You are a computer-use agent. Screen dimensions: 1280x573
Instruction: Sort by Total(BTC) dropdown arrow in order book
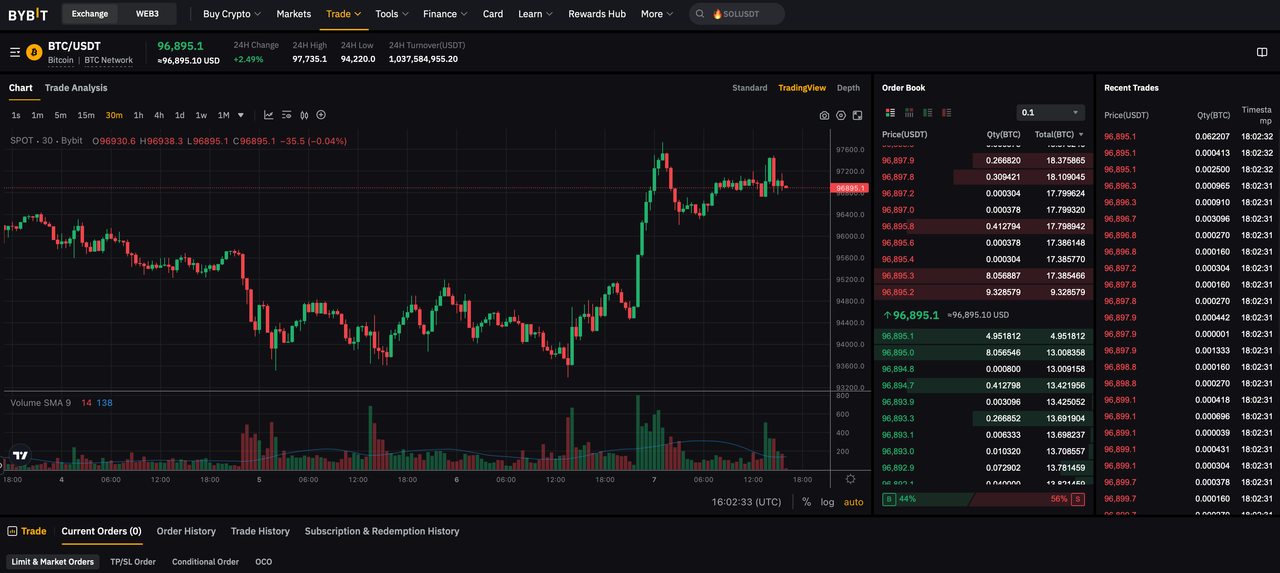(x=1080, y=135)
